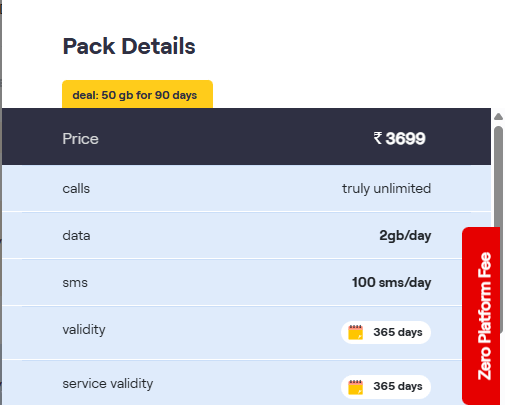Click the 365 days service validity pill
Image resolution: width=505 pixels, height=405 pixels.
(386, 387)
